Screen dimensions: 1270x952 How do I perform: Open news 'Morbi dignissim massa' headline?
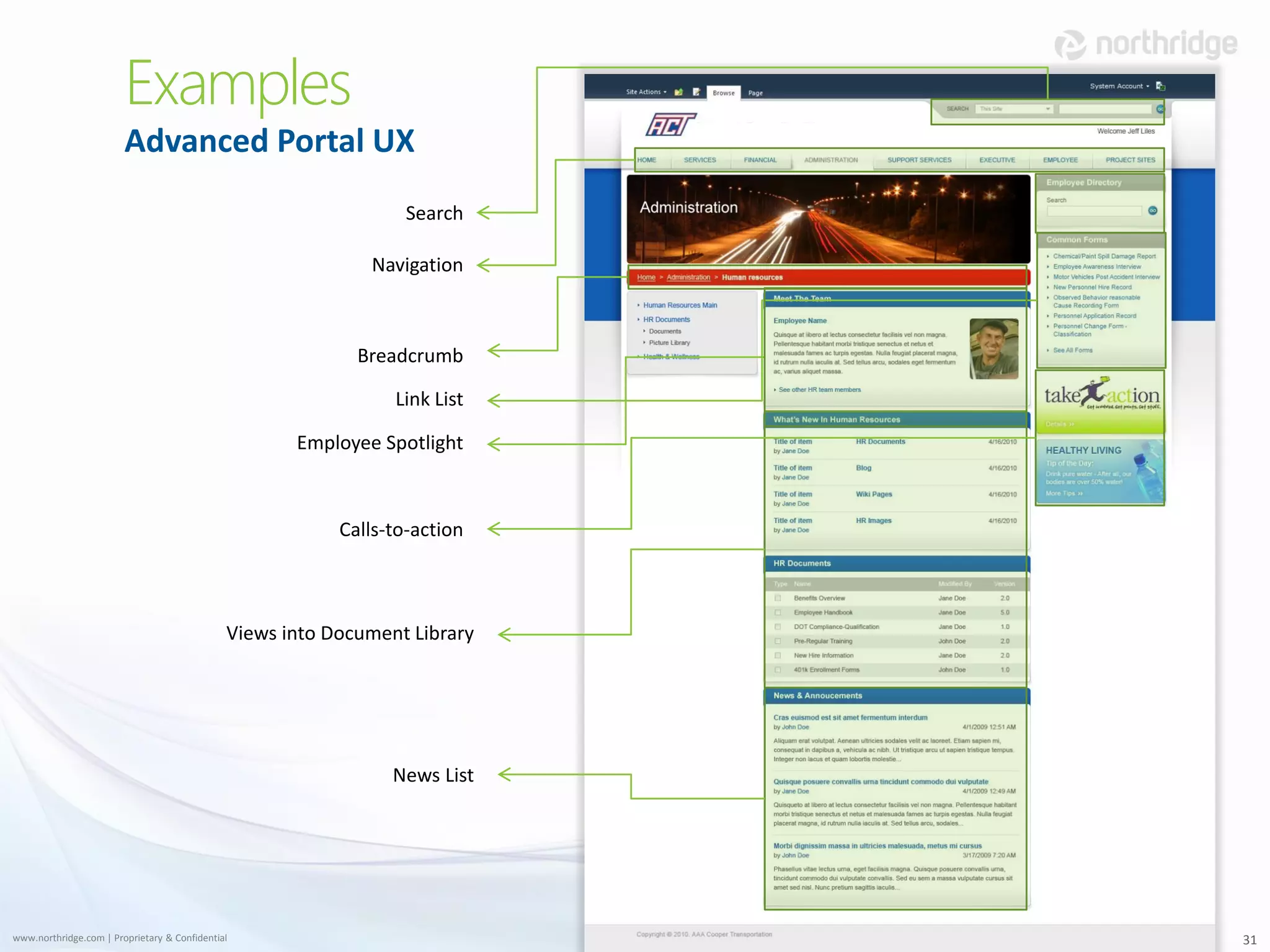coord(877,845)
